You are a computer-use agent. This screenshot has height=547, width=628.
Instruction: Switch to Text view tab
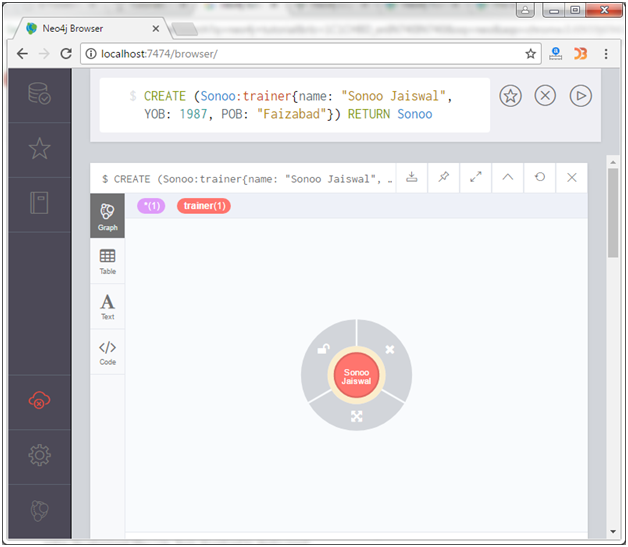point(107,306)
